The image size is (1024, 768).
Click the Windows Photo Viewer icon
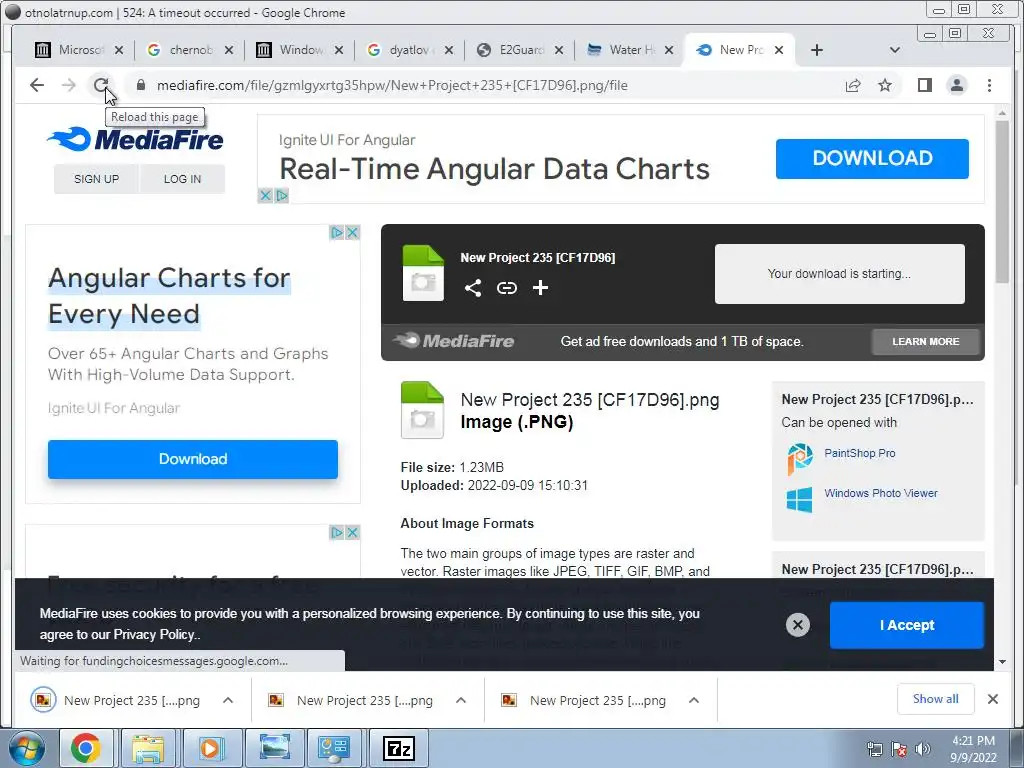pyautogui.click(x=800, y=500)
